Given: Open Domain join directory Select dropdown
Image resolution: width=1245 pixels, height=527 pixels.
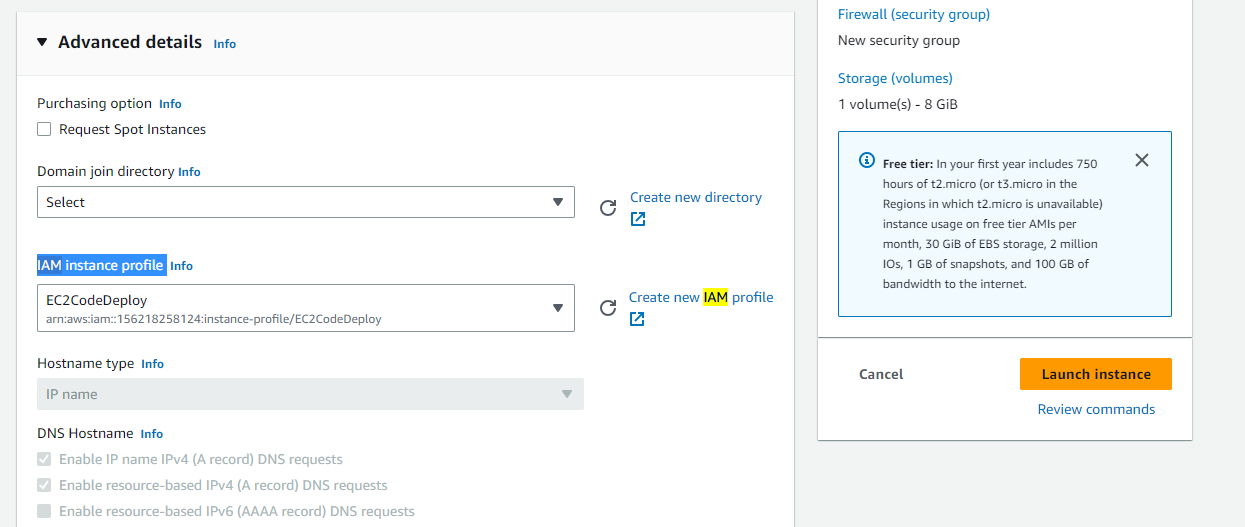Looking at the screenshot, I should pyautogui.click(x=306, y=202).
